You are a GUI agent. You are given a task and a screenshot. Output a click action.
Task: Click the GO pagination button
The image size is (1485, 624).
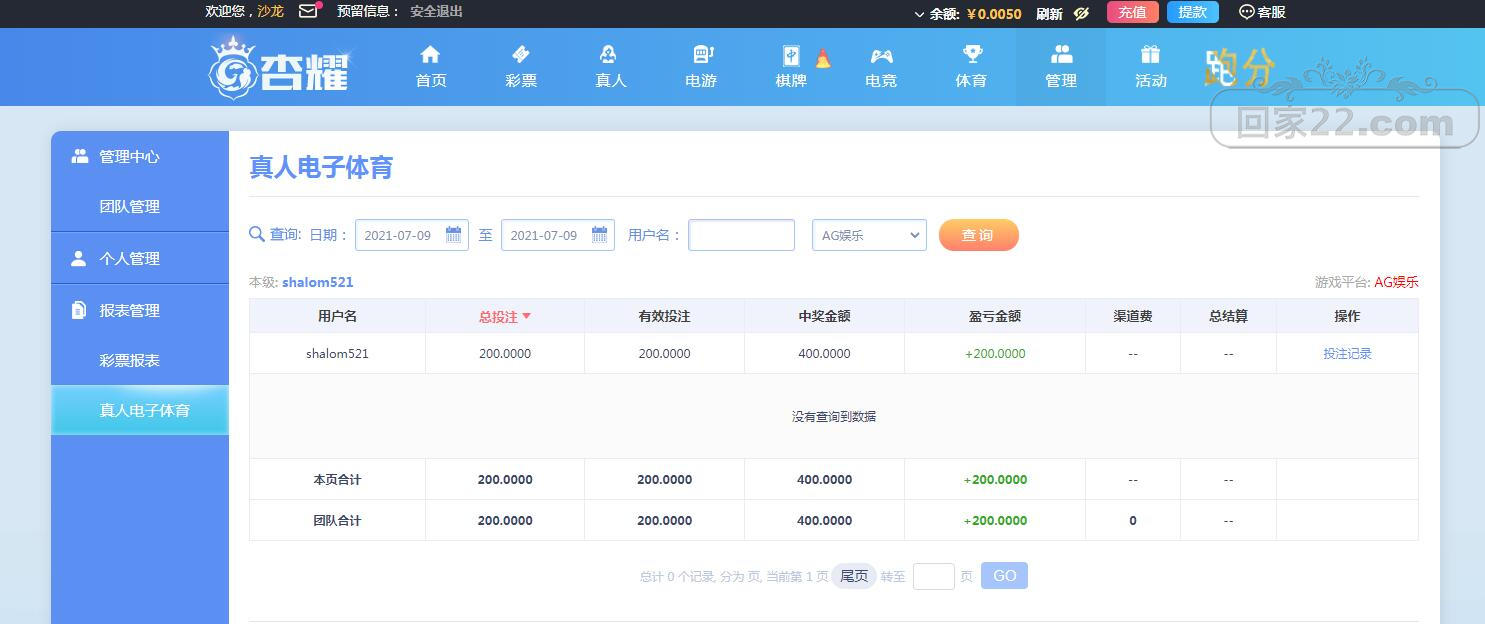pos(1004,576)
